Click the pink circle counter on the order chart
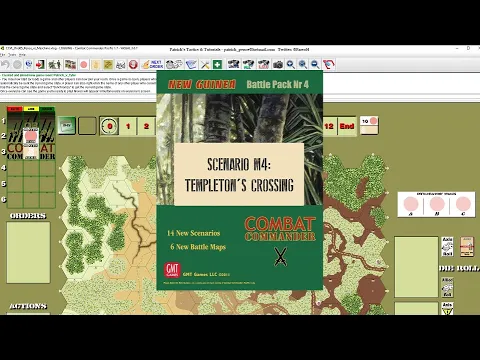The height and width of the screenshot is (360, 480). (x=31, y=136)
